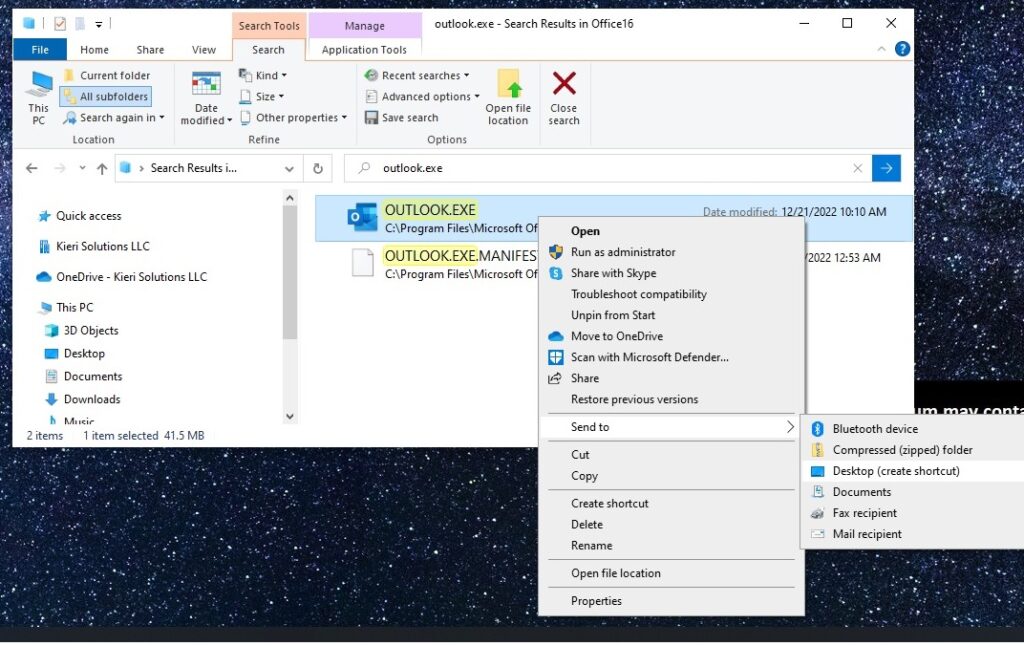Click navigation pane scroll up arrow
Screen dimensions: 1024x646
click(x=290, y=198)
